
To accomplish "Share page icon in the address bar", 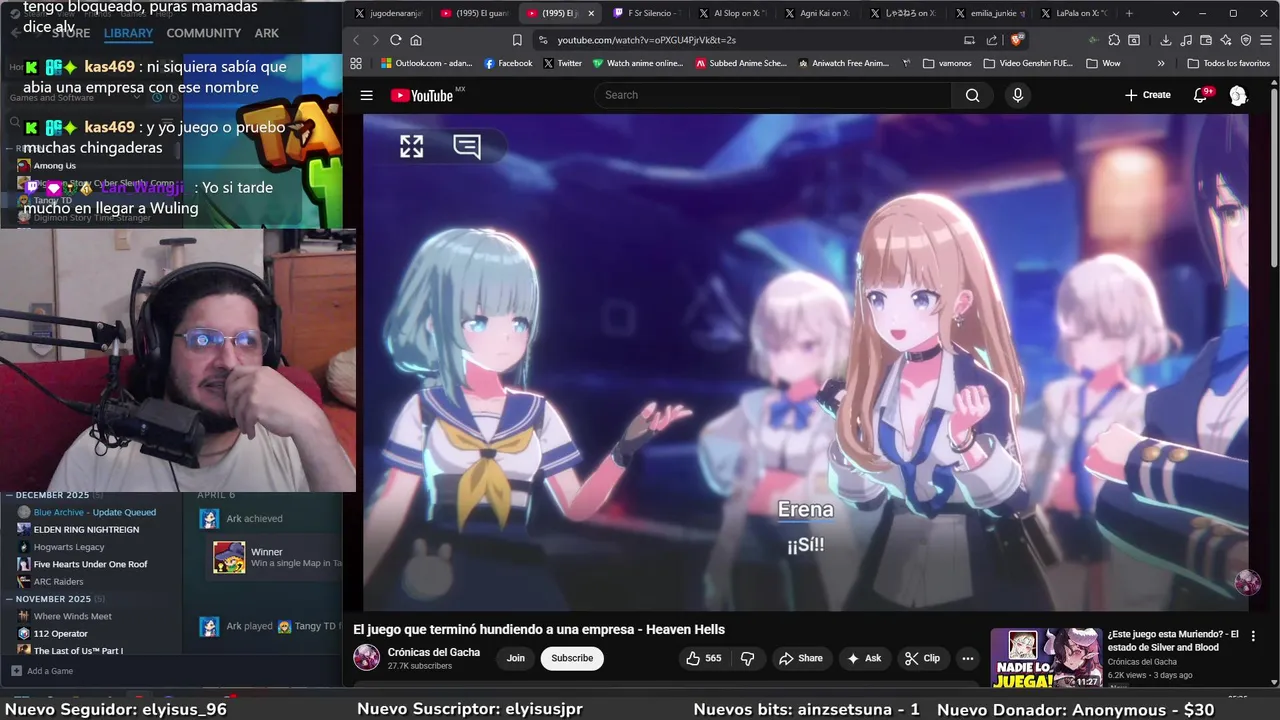I will pos(992,40).
